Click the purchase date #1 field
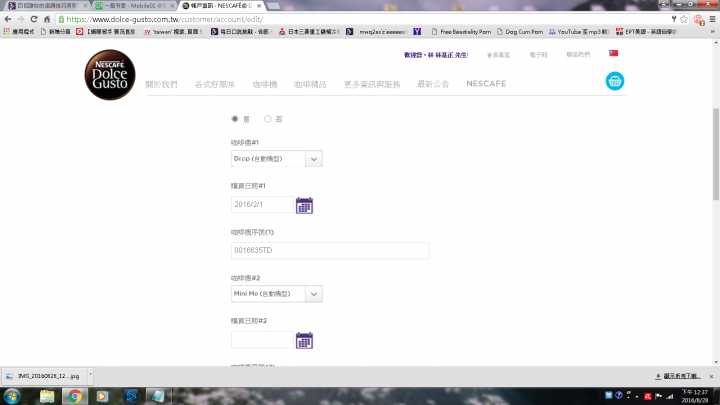Viewport: 720px width, 405px height. point(262,204)
